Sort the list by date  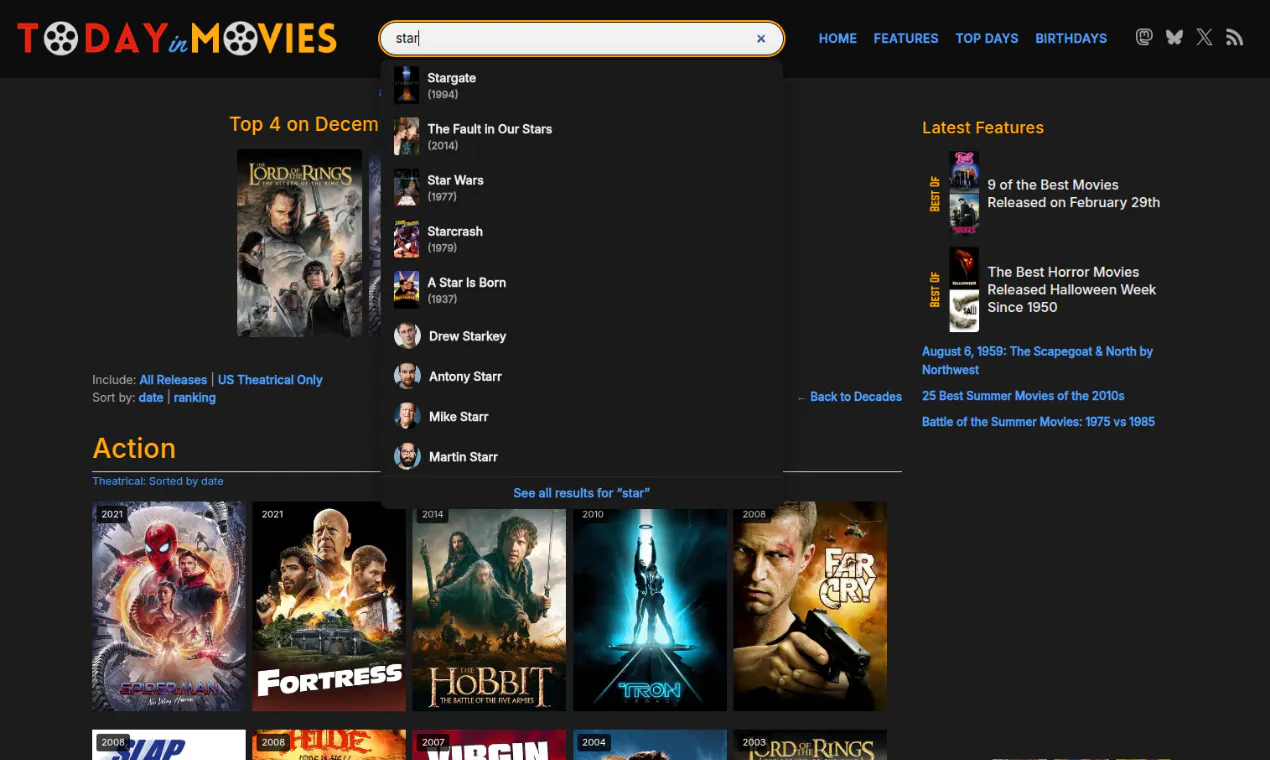click(x=151, y=398)
